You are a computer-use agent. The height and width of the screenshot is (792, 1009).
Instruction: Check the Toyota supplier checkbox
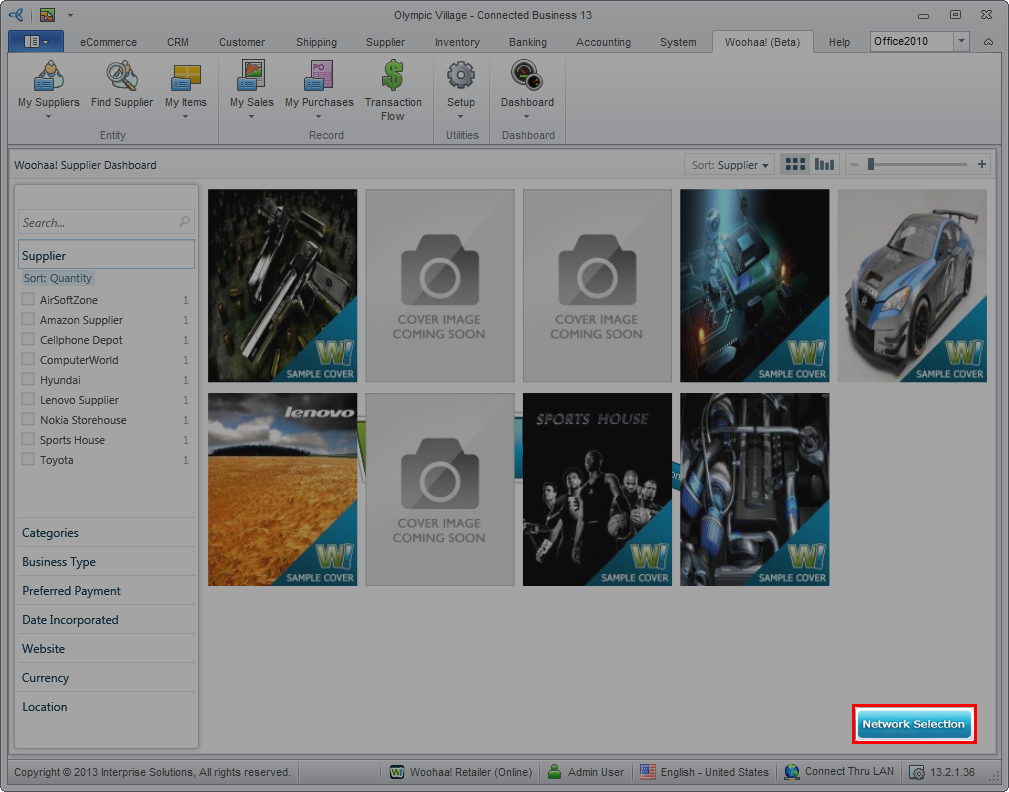click(x=28, y=459)
